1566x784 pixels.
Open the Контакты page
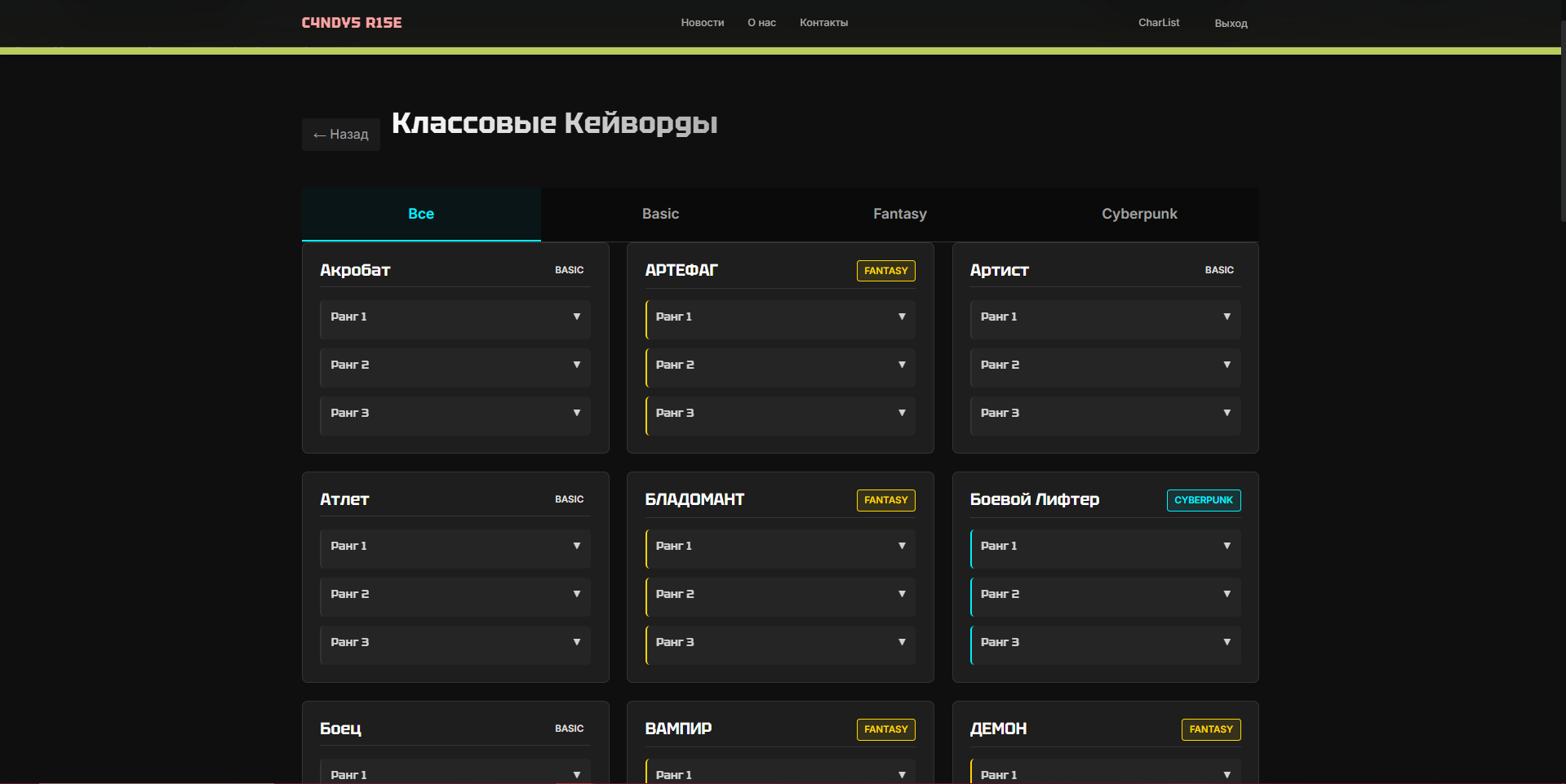tap(823, 23)
